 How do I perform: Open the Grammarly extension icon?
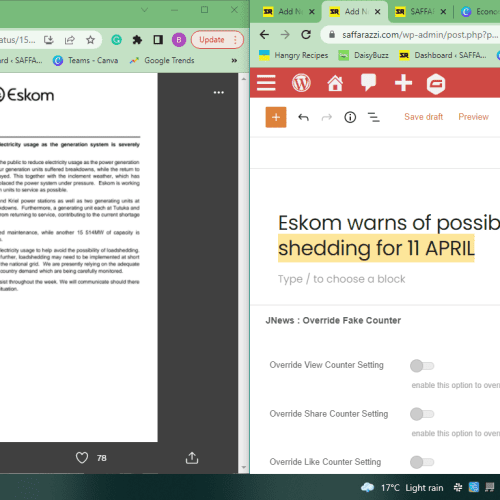coord(116,40)
